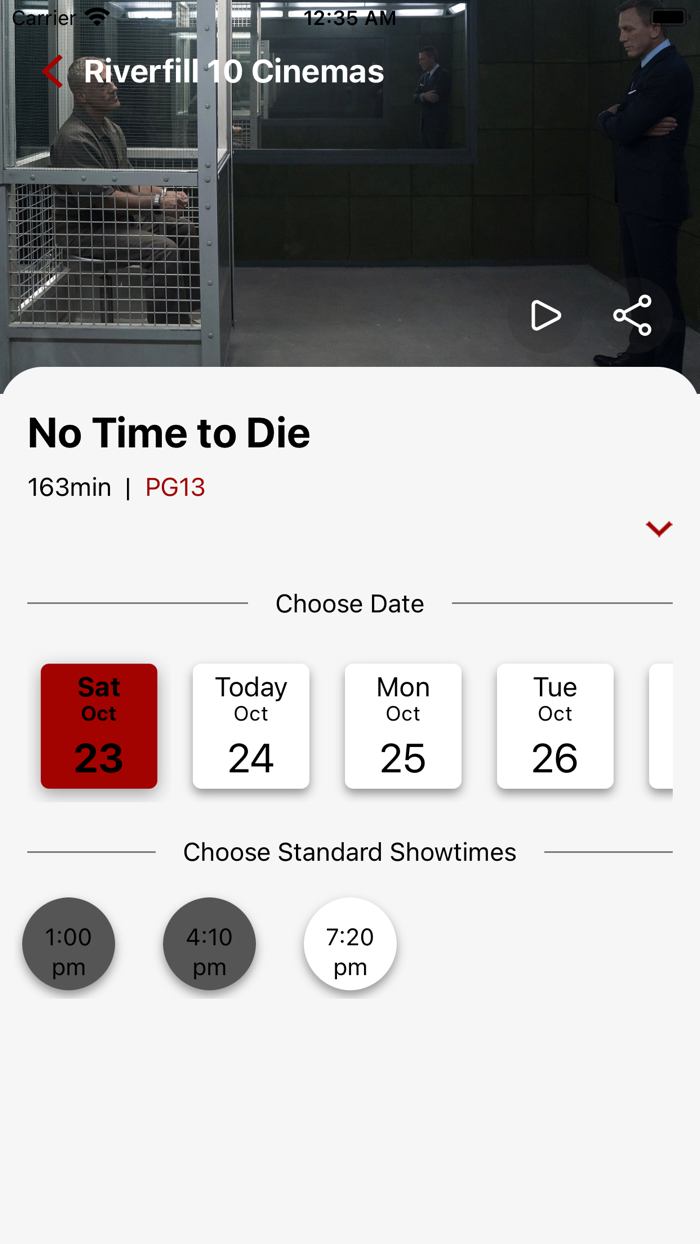Select Today Oct 24 date
The height and width of the screenshot is (1244, 700).
[x=251, y=726]
